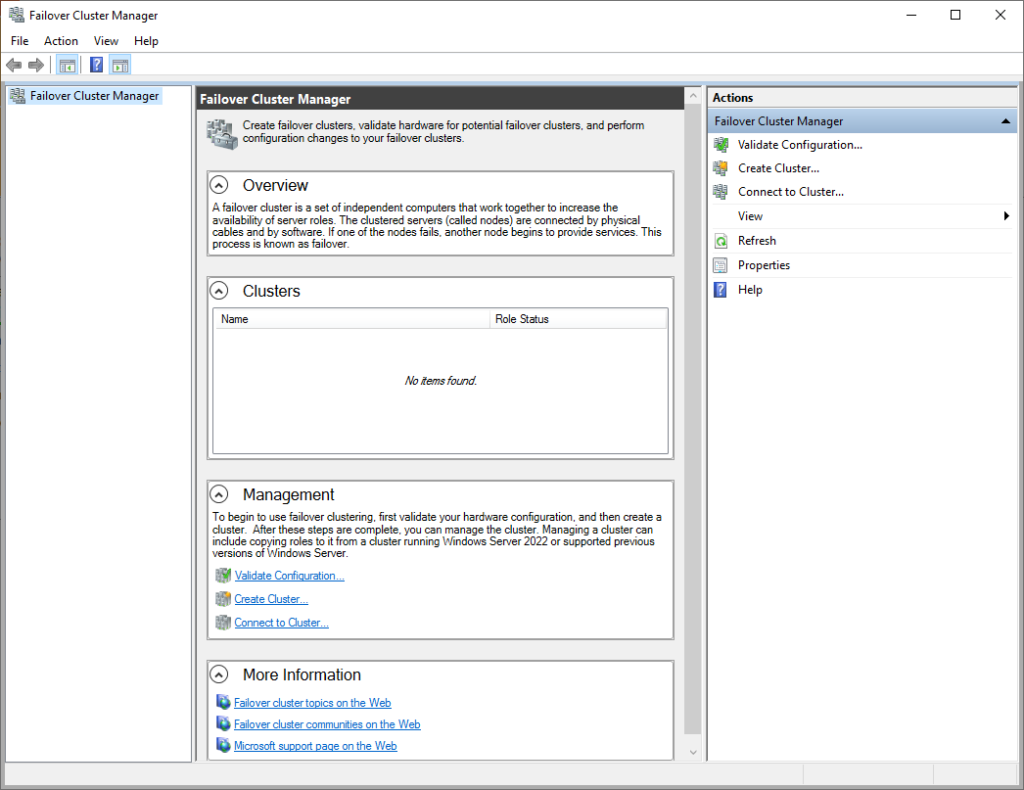
Task: Toggle the Show/Hide Action Pane icon
Action: [x=120, y=65]
